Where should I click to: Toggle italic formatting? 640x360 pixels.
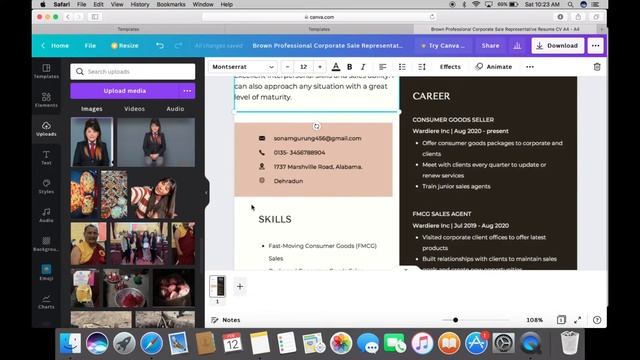click(363, 67)
